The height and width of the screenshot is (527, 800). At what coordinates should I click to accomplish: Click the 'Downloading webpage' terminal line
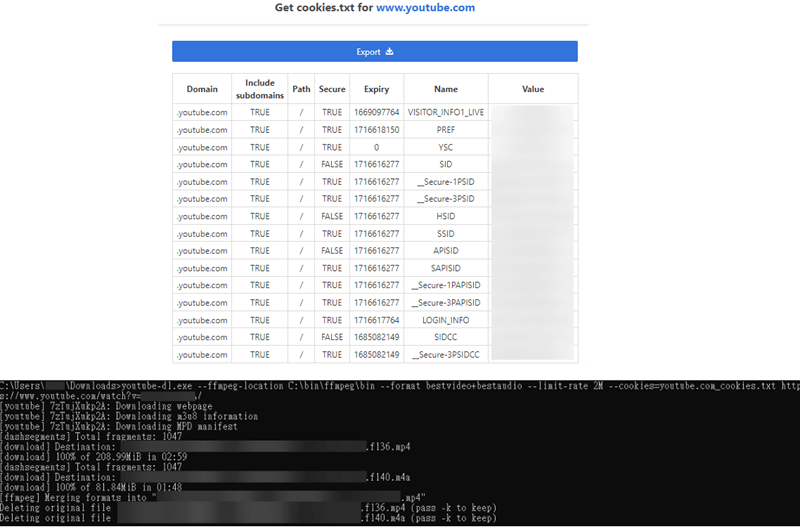106,406
